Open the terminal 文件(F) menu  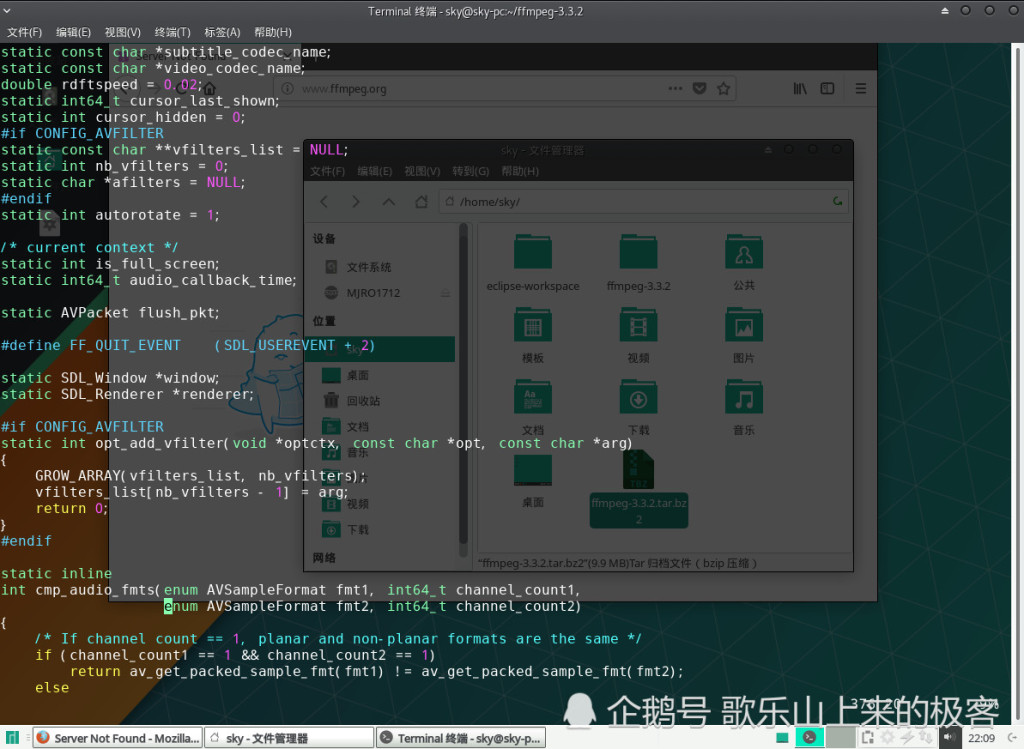coord(24,32)
